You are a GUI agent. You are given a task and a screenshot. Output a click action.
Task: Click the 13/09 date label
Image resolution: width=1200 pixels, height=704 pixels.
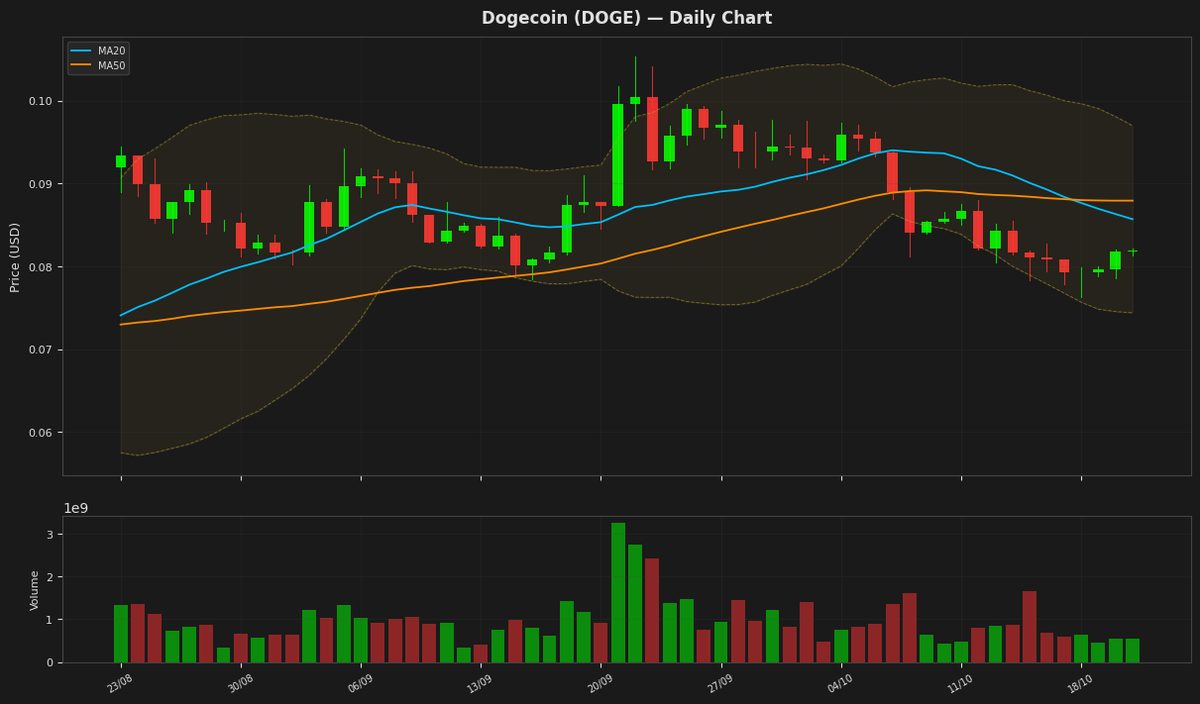click(x=478, y=683)
